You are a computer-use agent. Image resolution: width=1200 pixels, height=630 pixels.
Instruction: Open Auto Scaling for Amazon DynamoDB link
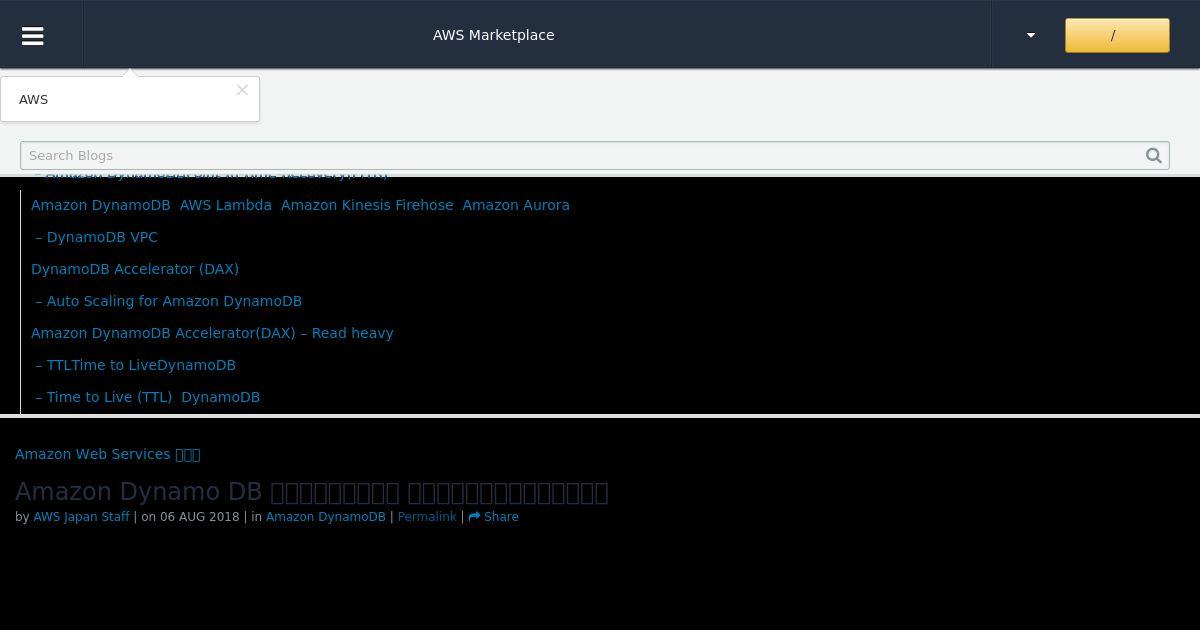[169, 301]
